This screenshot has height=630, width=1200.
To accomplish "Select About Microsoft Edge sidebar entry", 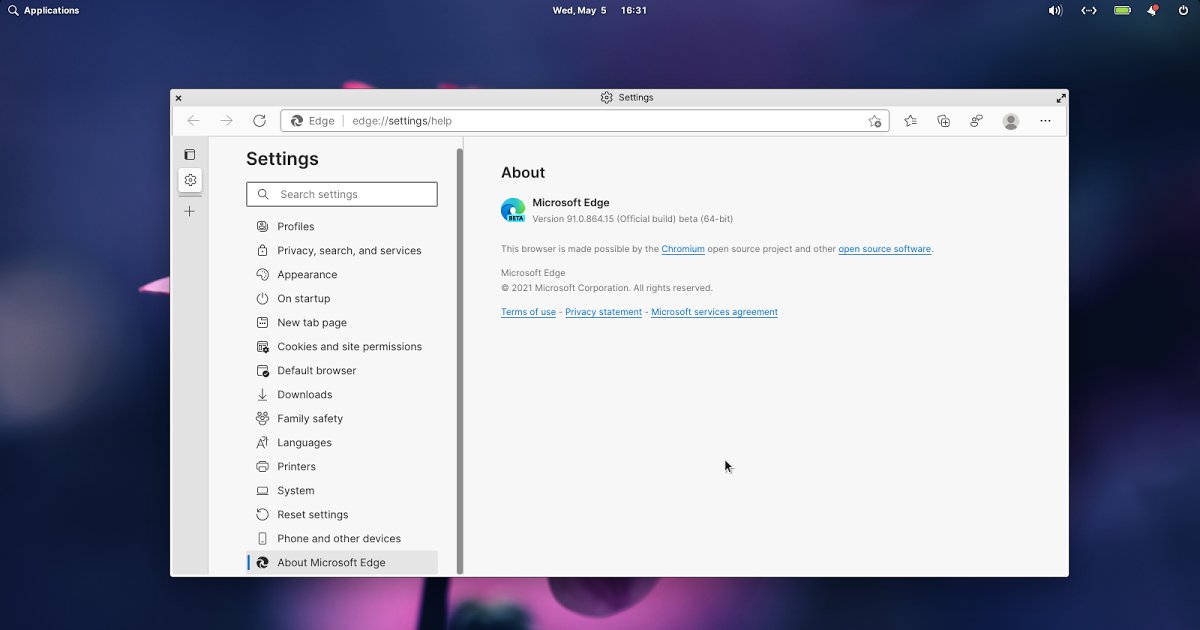I will tap(331, 562).
